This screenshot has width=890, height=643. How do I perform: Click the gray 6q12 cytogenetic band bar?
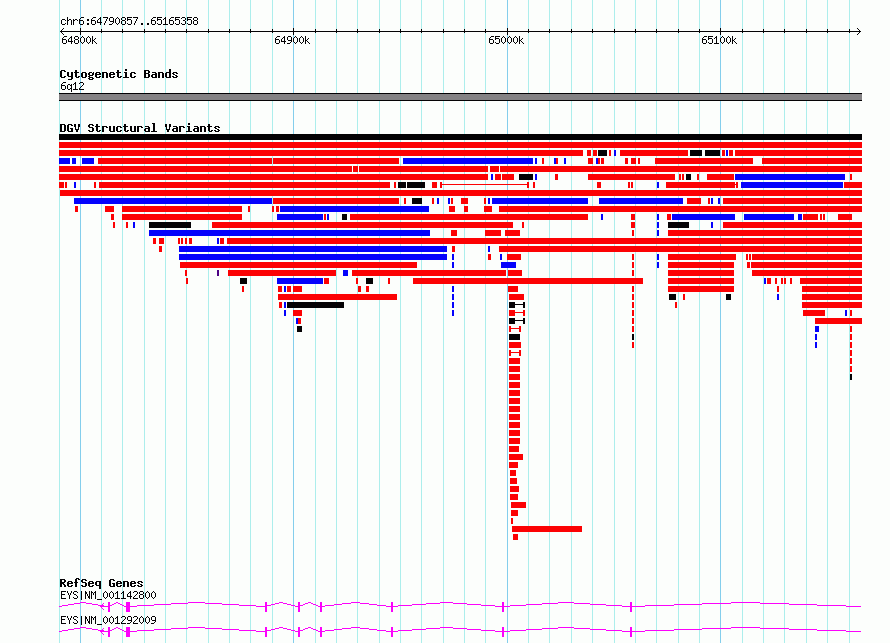pyautogui.click(x=460, y=97)
